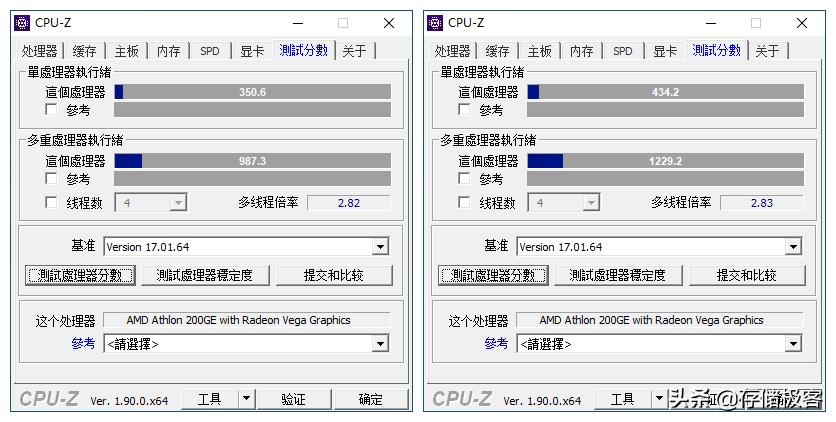Open thread count dropdown in left window
This screenshot has height=422, width=836.
(x=151, y=203)
